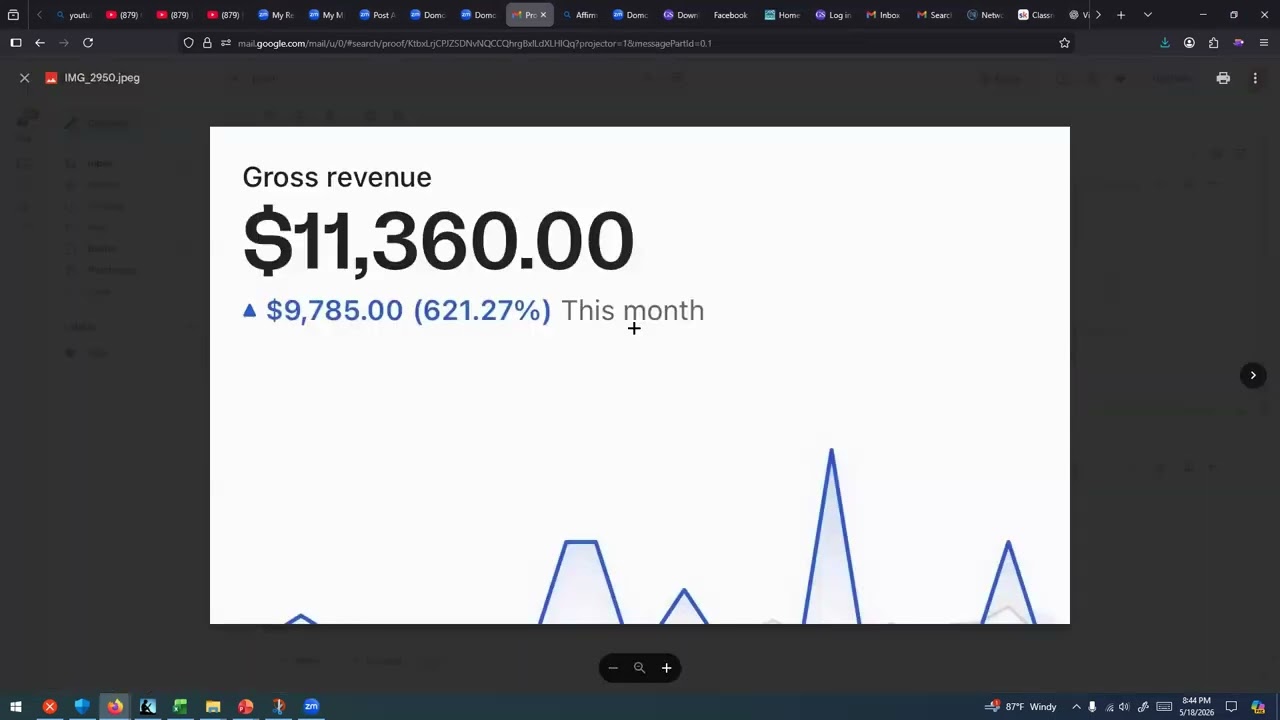The width and height of the screenshot is (1280, 720).
Task: Switch to the Log in tab
Action: tap(833, 15)
